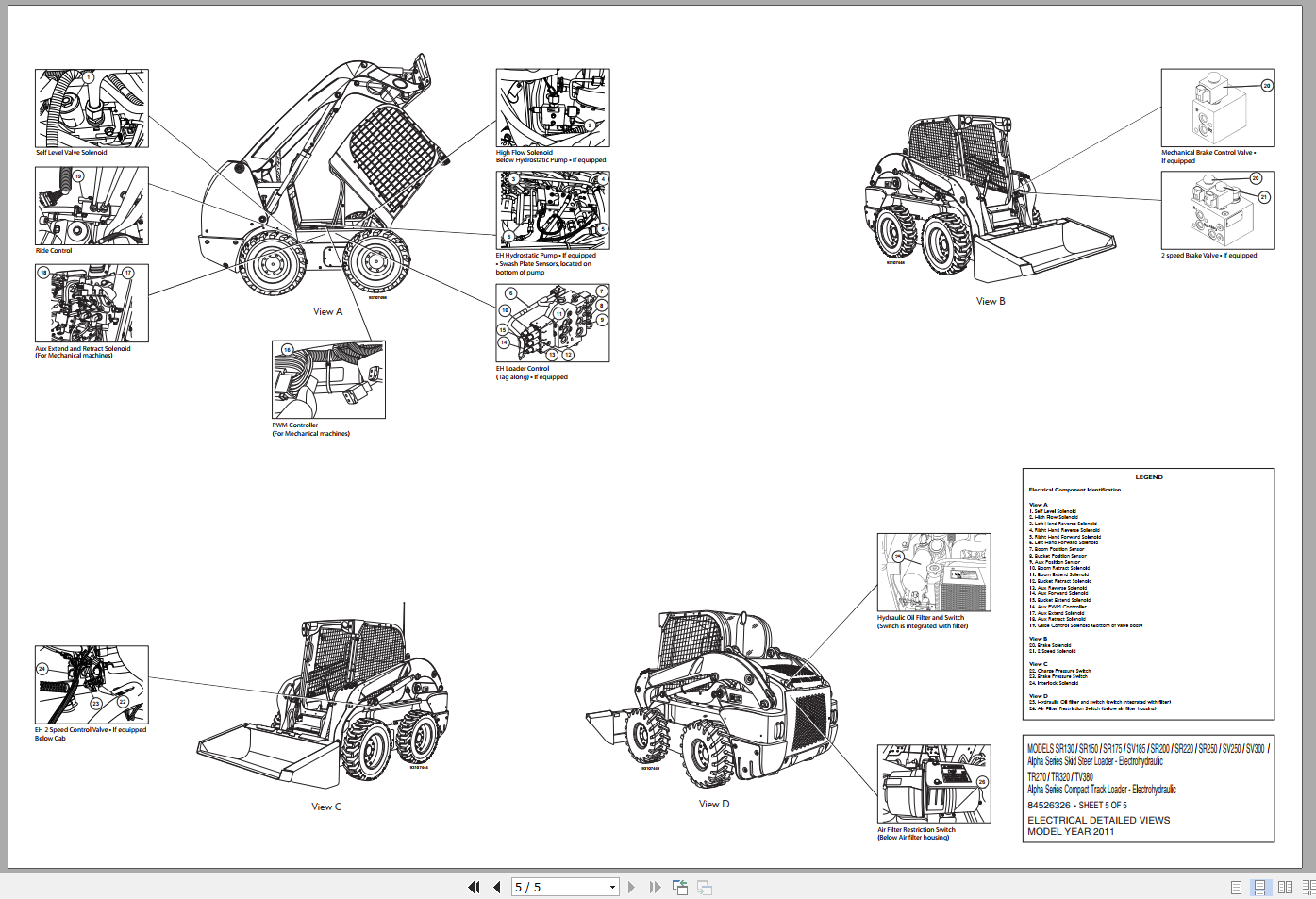Click the Air Filter Restriction Switch detail

pos(933,783)
